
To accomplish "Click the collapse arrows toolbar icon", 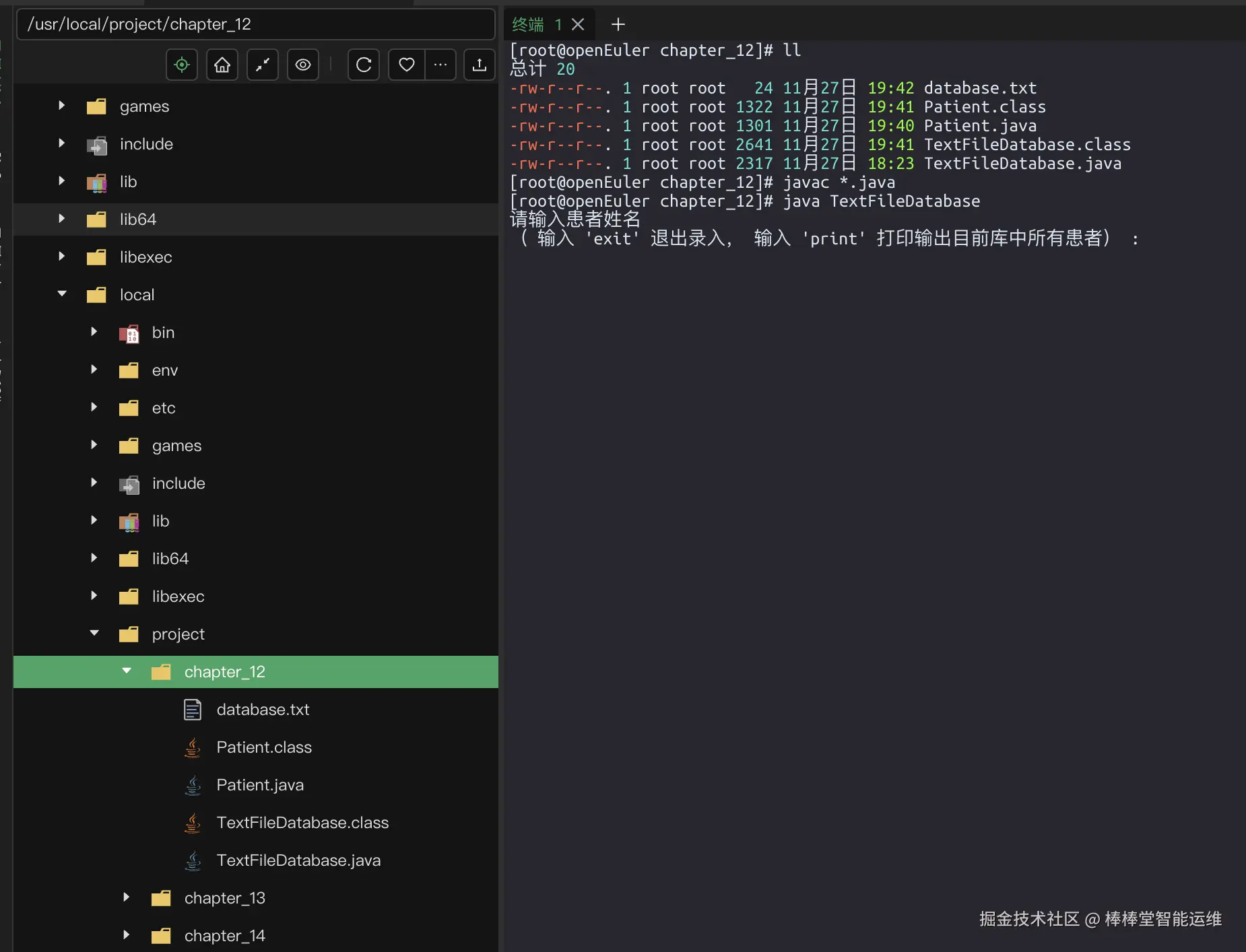I will coord(263,65).
